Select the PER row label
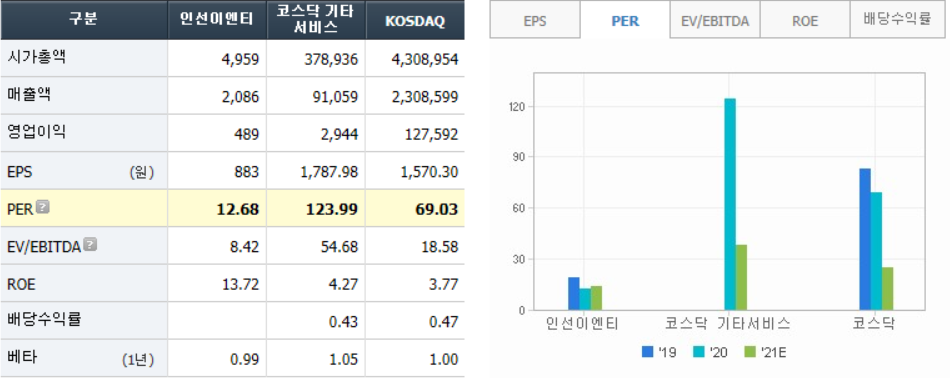950x378 pixels. coord(19,210)
